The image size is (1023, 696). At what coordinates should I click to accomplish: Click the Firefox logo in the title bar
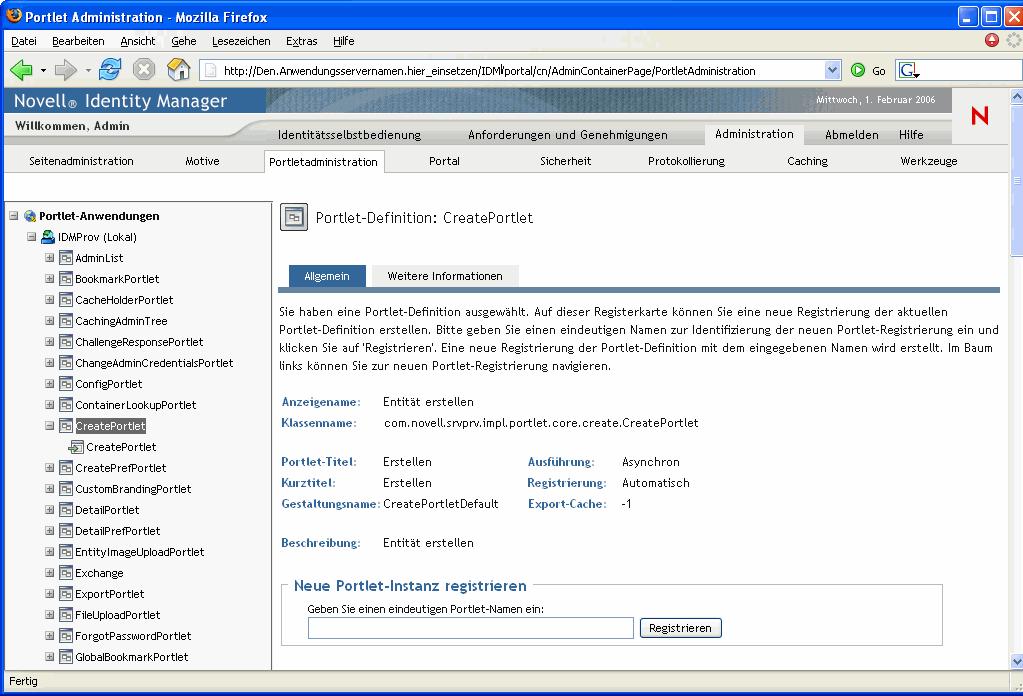point(13,16)
